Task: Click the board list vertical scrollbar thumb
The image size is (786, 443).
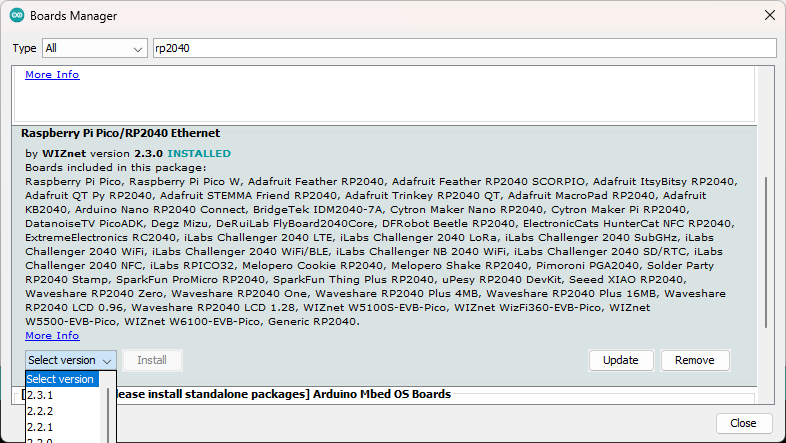Action: click(x=766, y=252)
